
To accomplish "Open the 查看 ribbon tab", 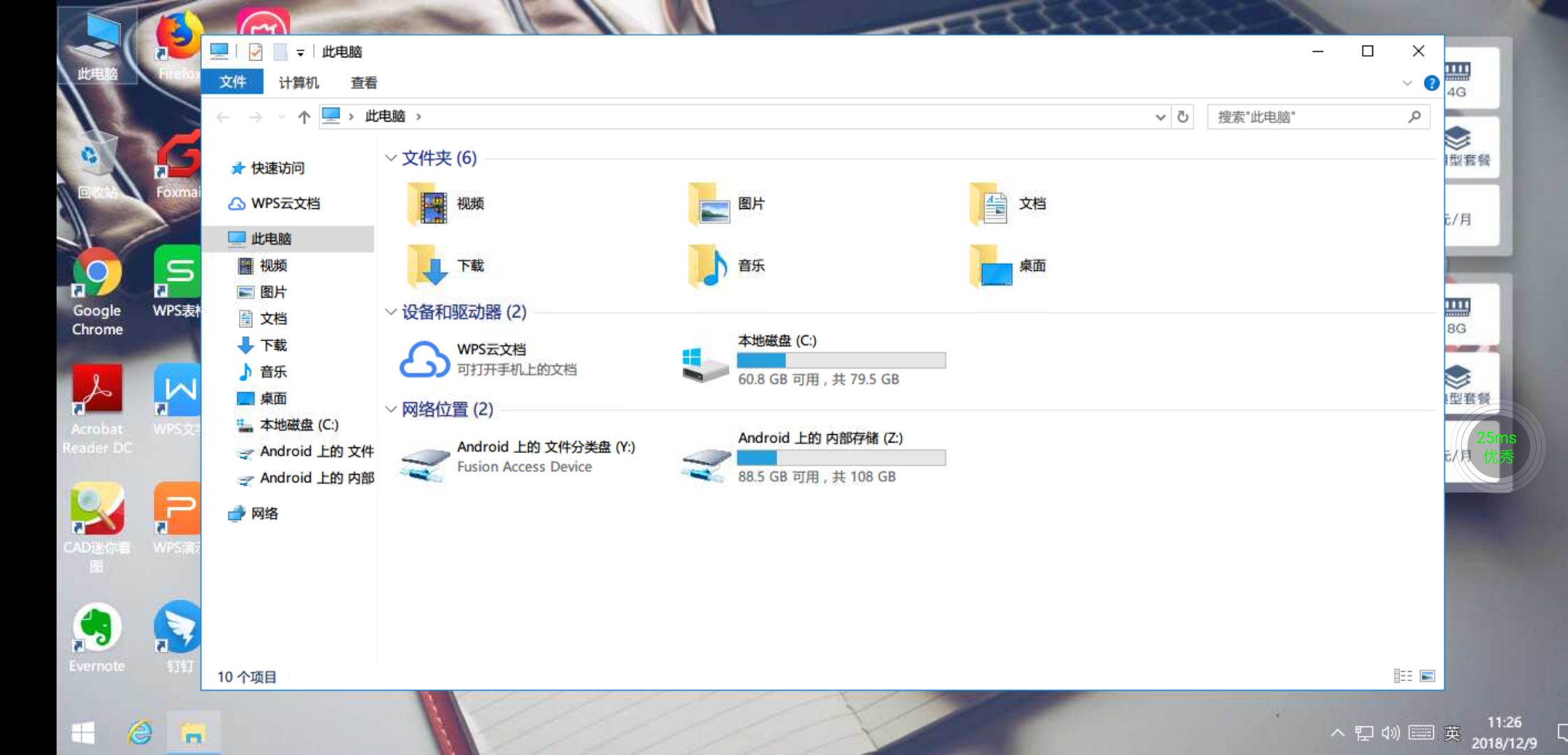I will [x=363, y=83].
